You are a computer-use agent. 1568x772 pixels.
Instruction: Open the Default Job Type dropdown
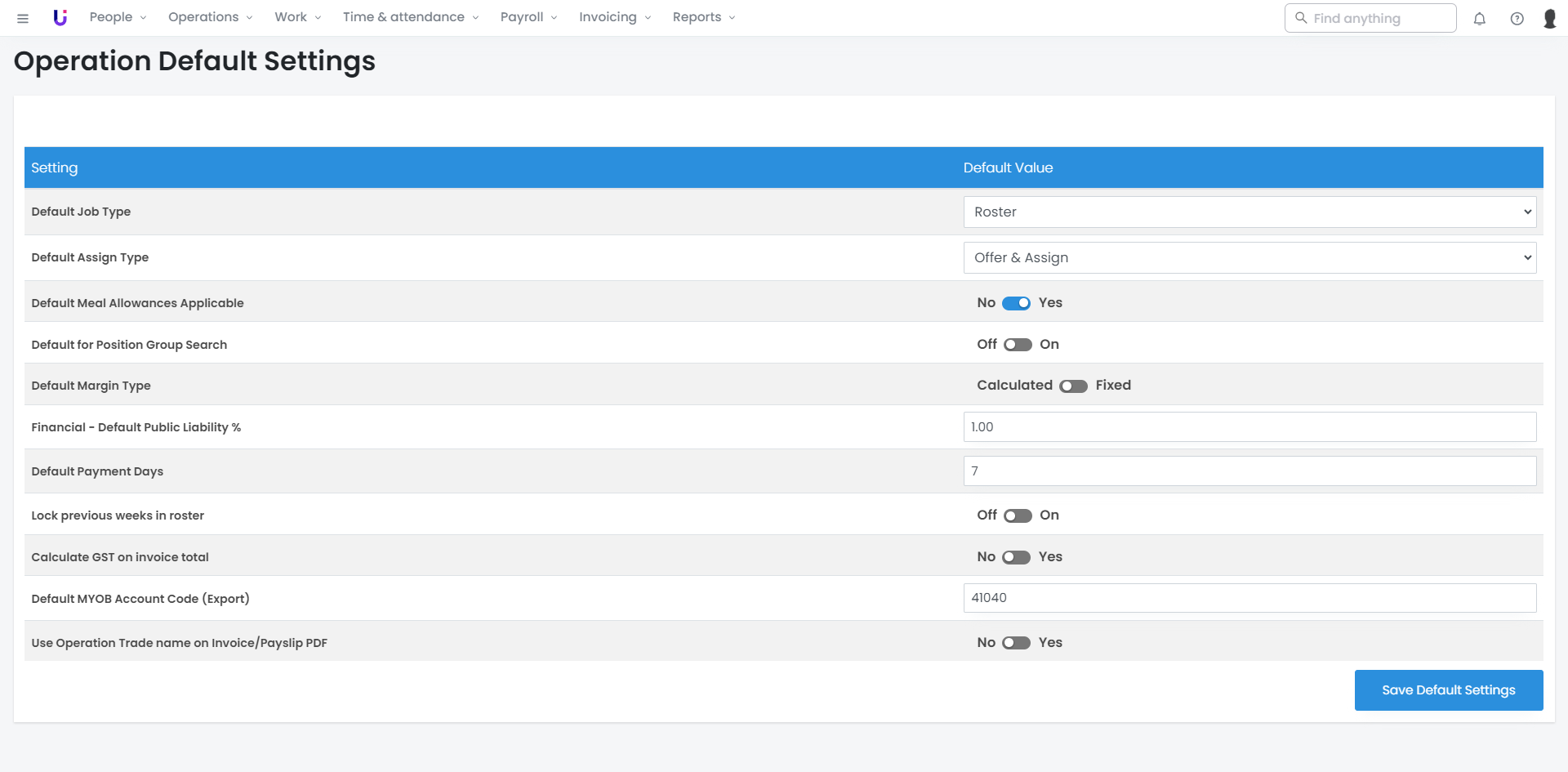coord(1249,212)
